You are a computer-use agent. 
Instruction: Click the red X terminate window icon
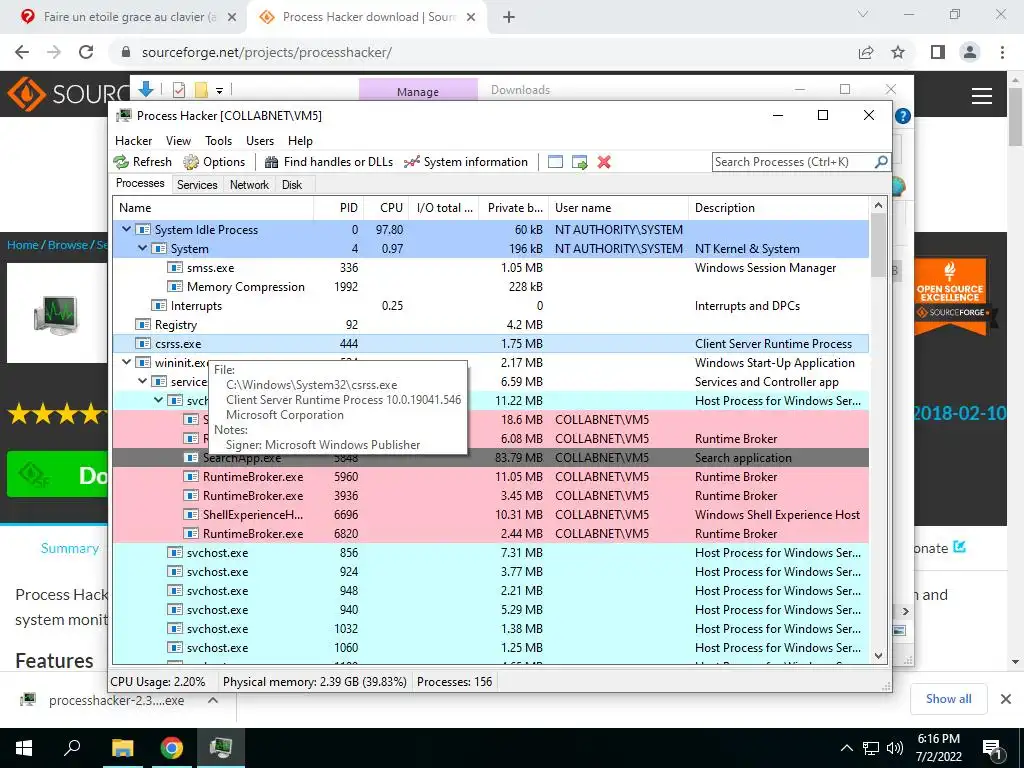[604, 162]
